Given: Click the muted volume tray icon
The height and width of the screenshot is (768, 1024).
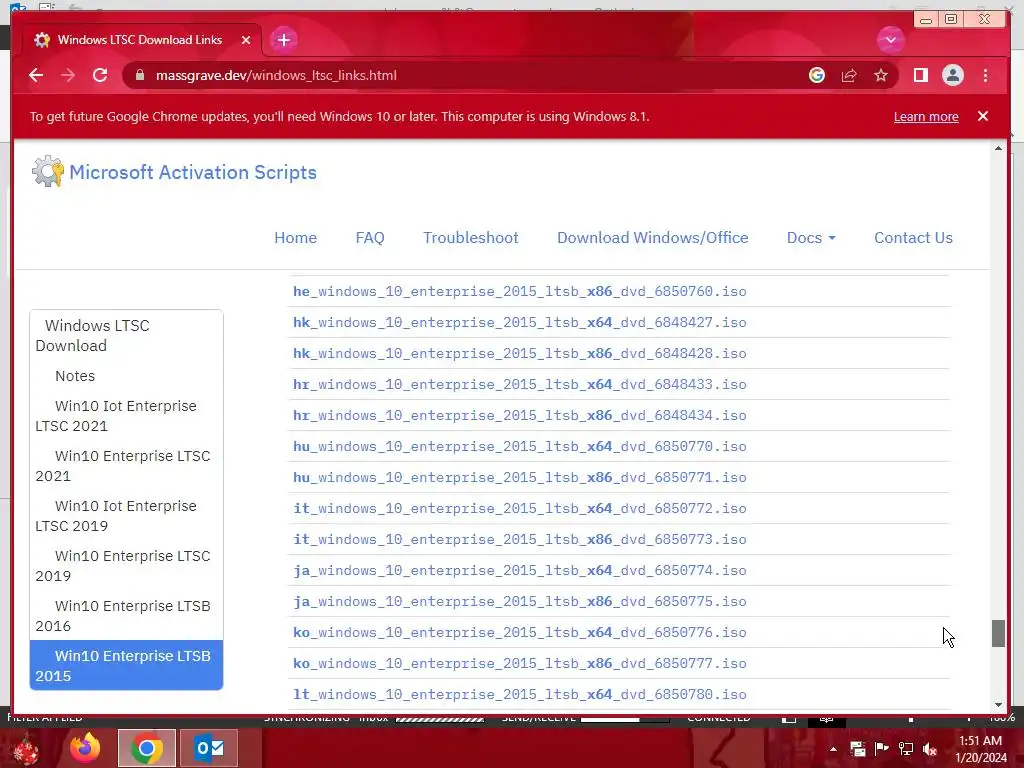Looking at the screenshot, I should tap(930, 749).
